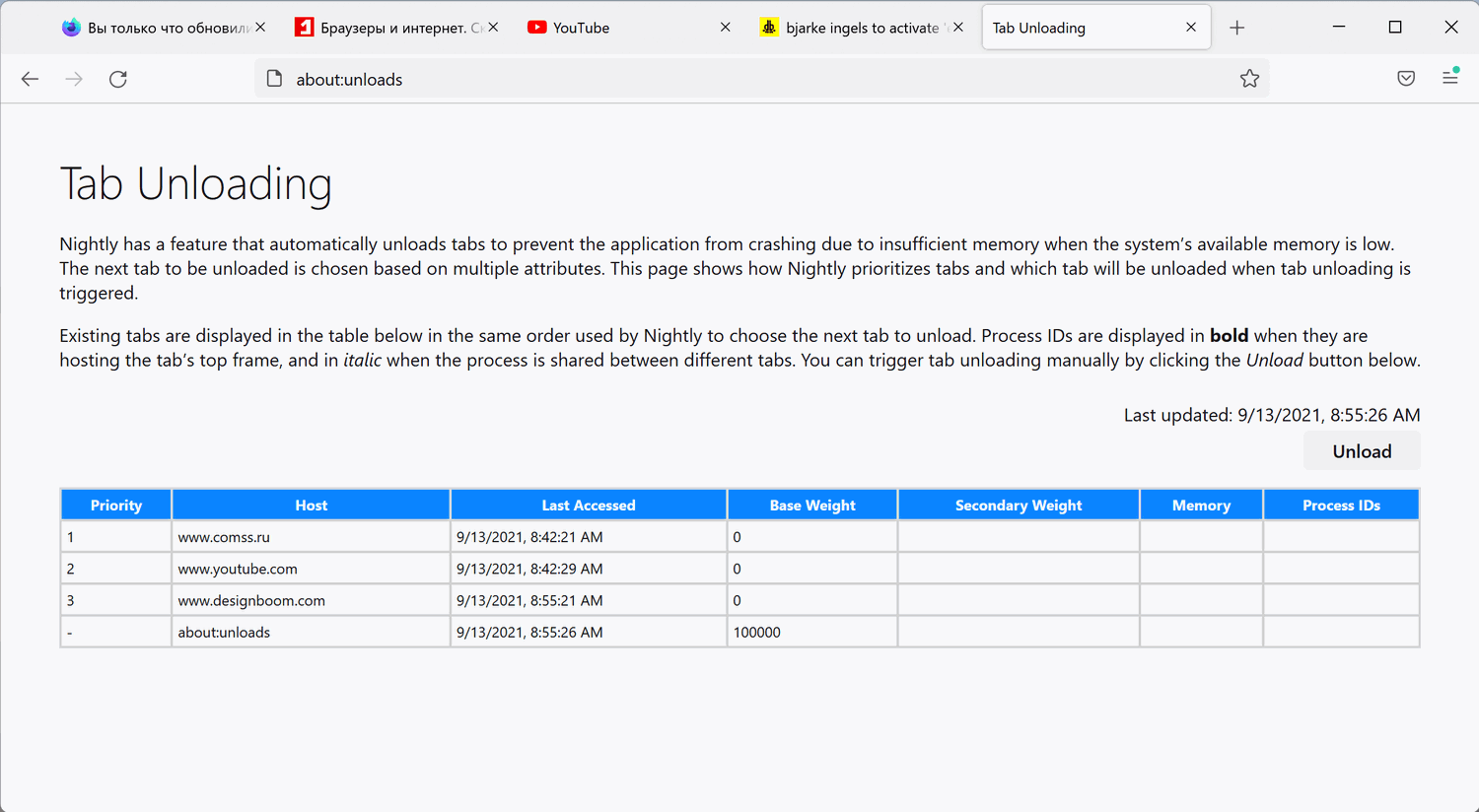Screen dimensions: 1479x812
Task: Select the www.designboom.com host cell
Action: [x=251, y=600]
